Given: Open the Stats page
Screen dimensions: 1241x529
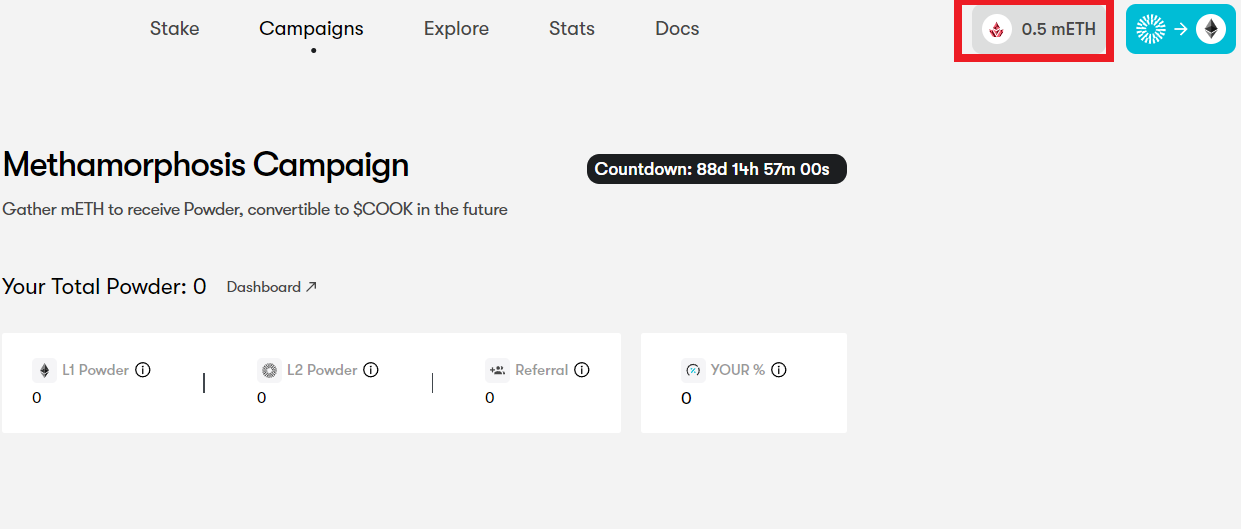Looking at the screenshot, I should 572,28.
